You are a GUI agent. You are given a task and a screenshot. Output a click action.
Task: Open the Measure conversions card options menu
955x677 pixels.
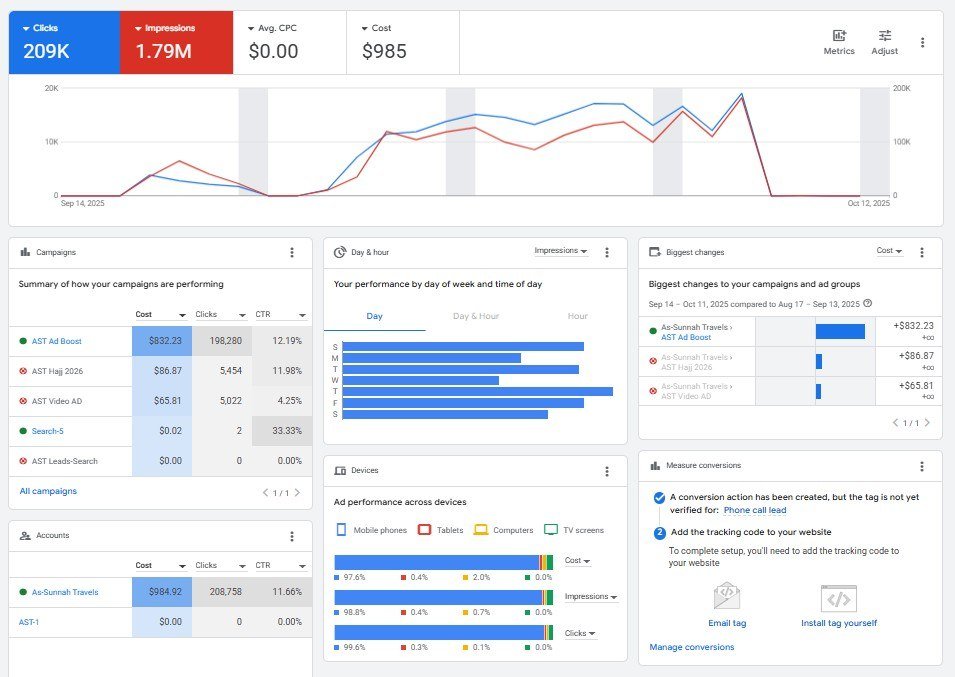click(x=921, y=466)
